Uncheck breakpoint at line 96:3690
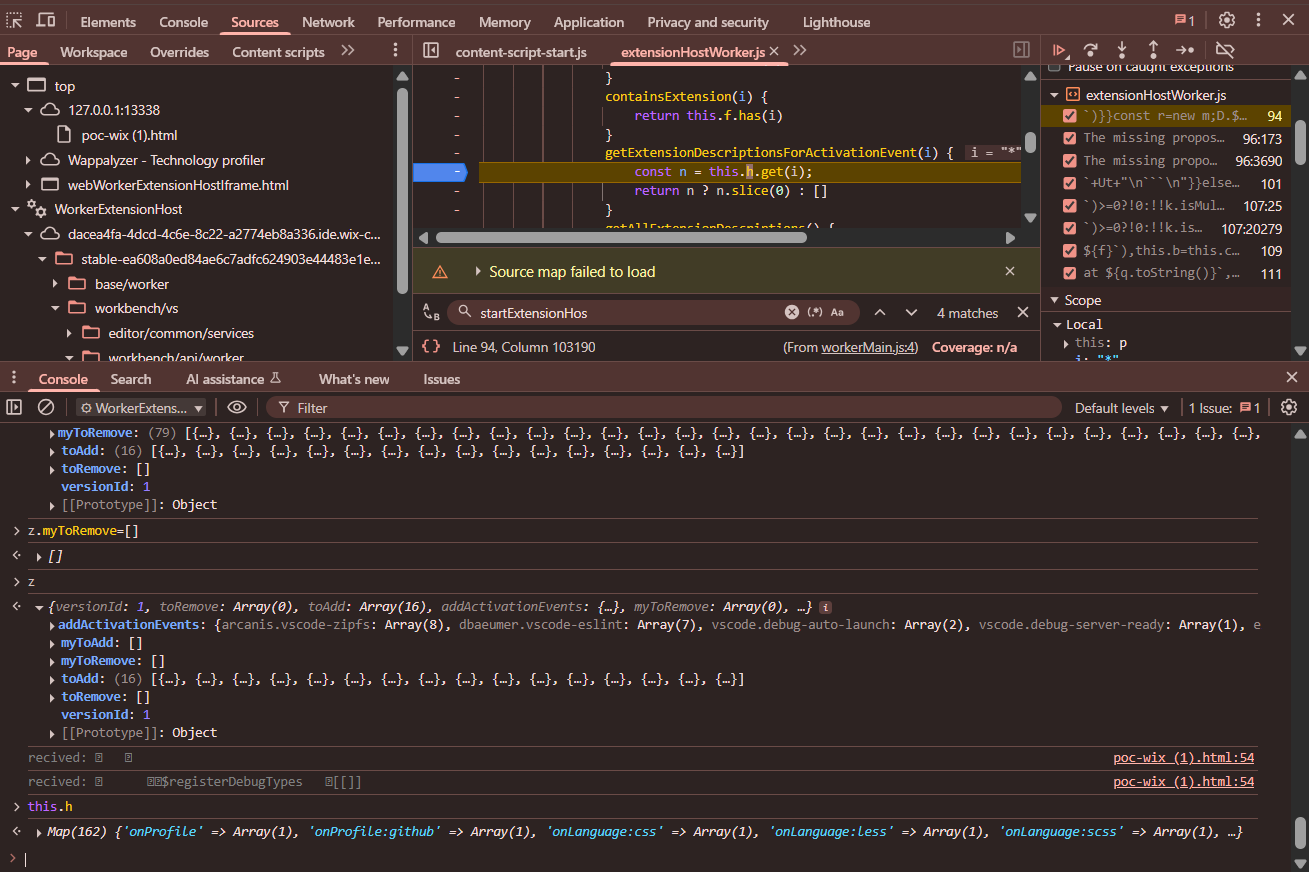This screenshot has width=1309, height=872. click(x=1070, y=161)
